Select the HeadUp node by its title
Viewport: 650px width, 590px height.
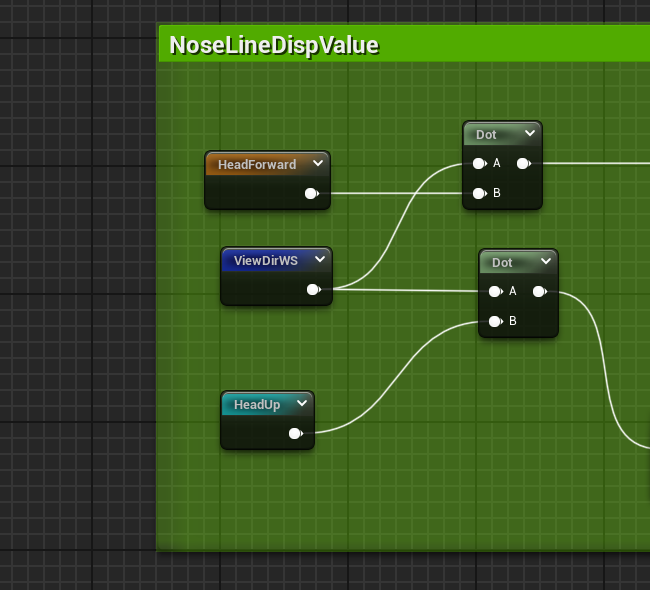pyautogui.click(x=257, y=405)
